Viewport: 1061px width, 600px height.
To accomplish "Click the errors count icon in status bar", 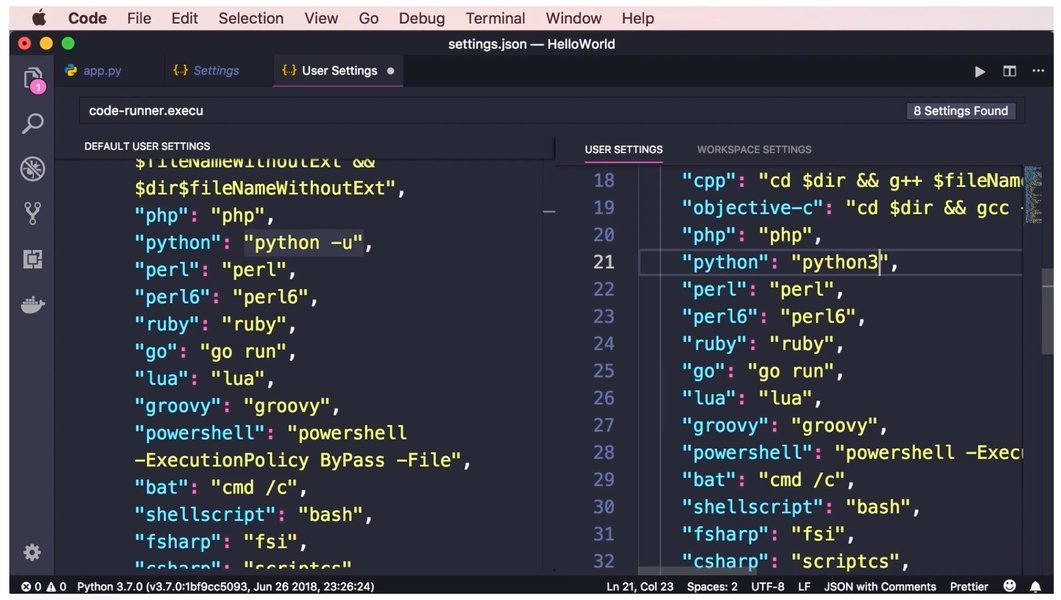I will point(31,586).
